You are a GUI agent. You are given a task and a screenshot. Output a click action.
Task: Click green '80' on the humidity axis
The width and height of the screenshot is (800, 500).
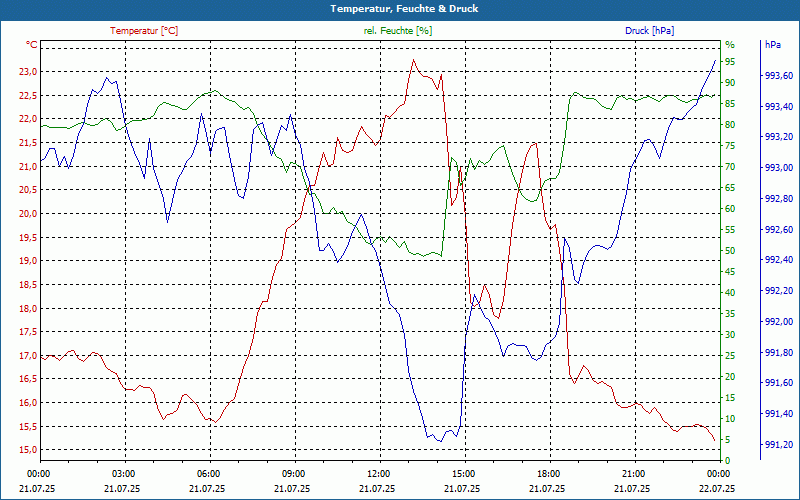point(730,125)
